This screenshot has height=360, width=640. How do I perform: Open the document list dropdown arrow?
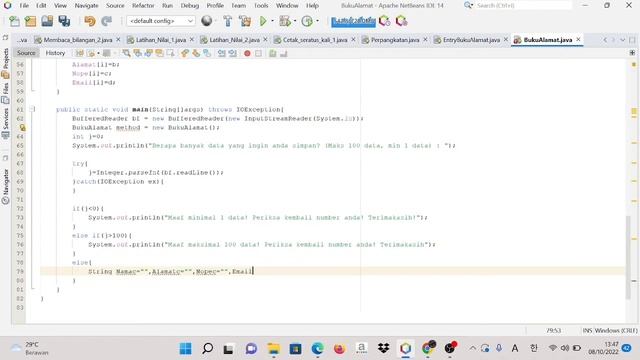click(x=622, y=40)
